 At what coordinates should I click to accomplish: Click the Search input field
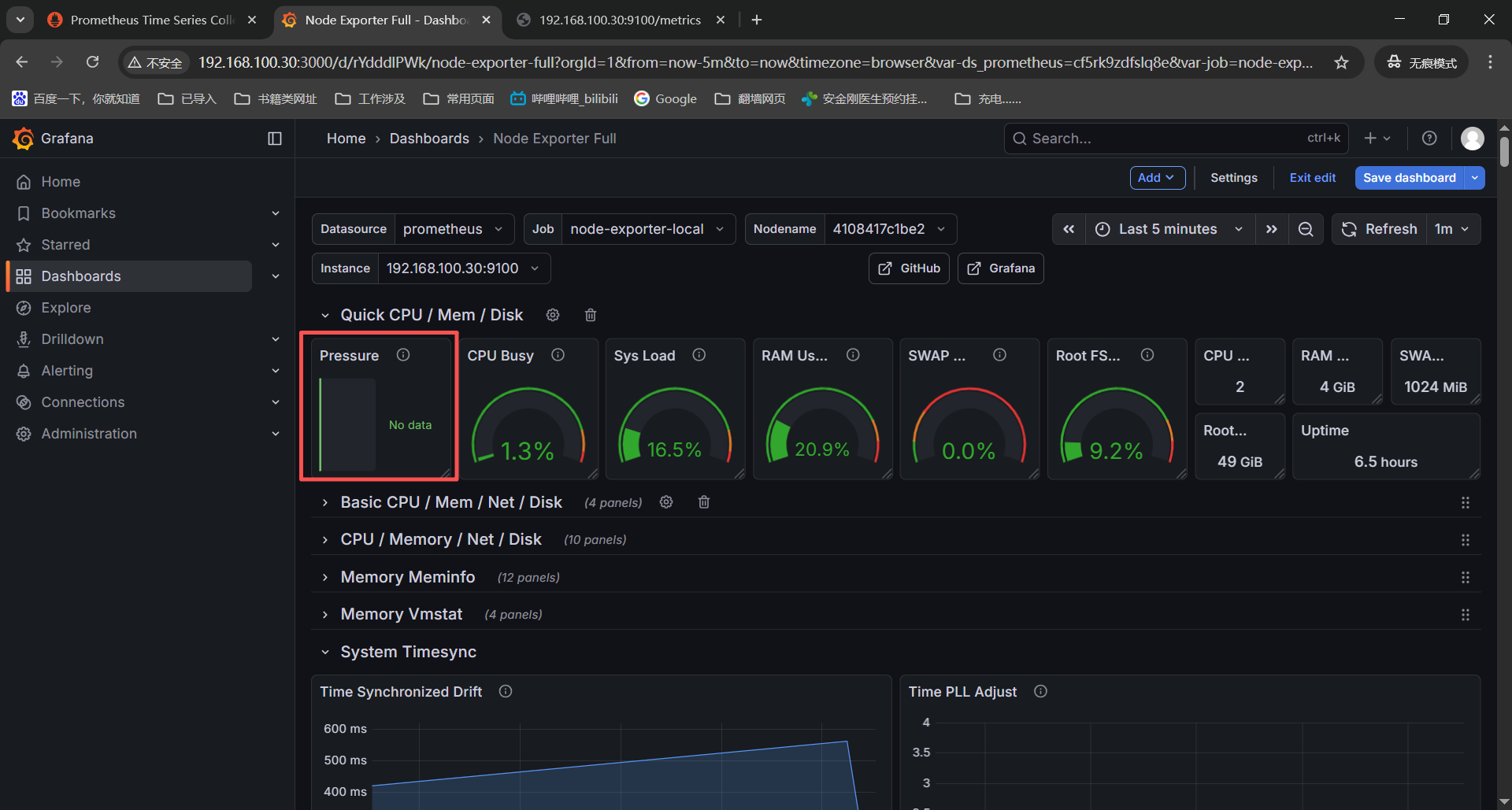[x=1176, y=139]
